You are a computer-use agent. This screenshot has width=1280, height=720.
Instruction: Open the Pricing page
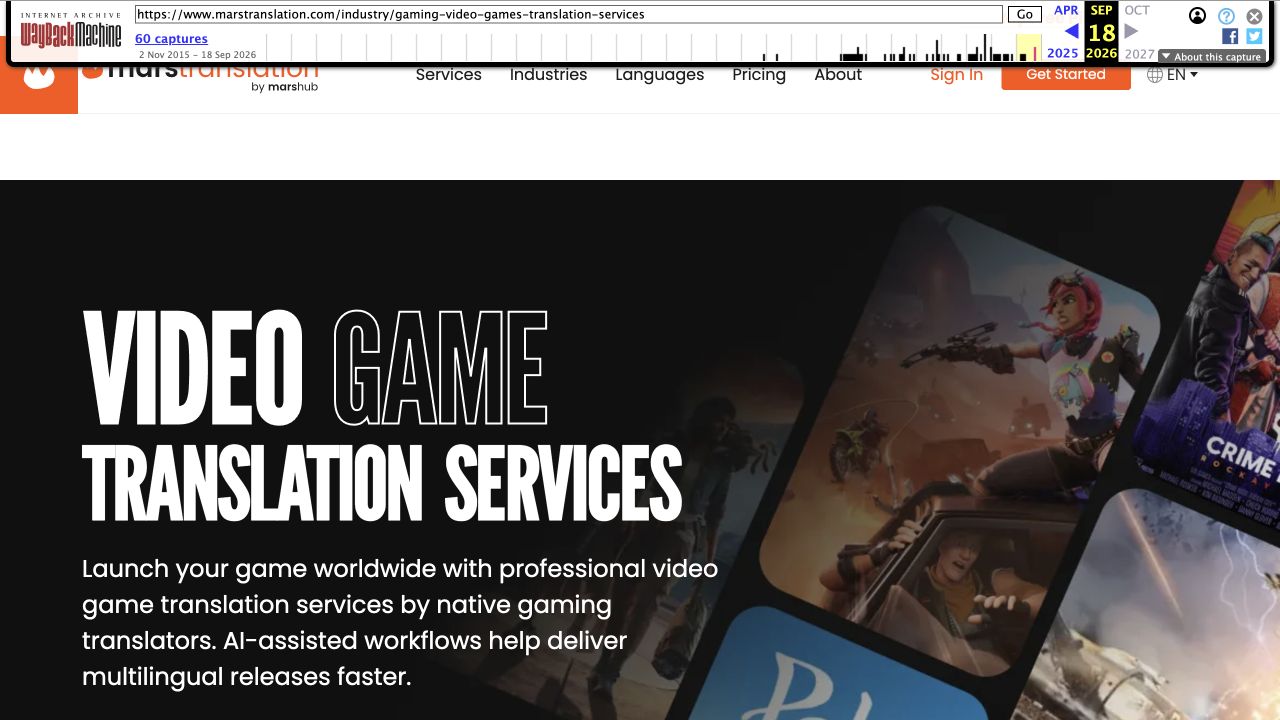coord(759,75)
